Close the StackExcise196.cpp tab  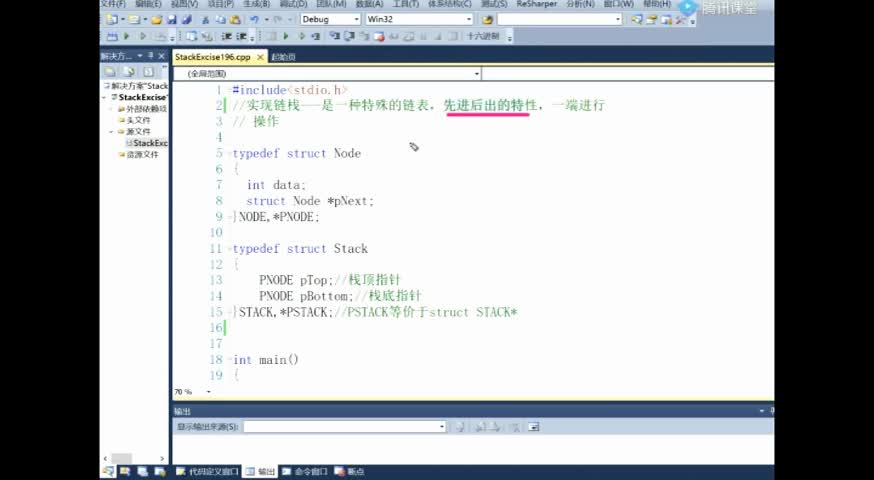point(260,57)
